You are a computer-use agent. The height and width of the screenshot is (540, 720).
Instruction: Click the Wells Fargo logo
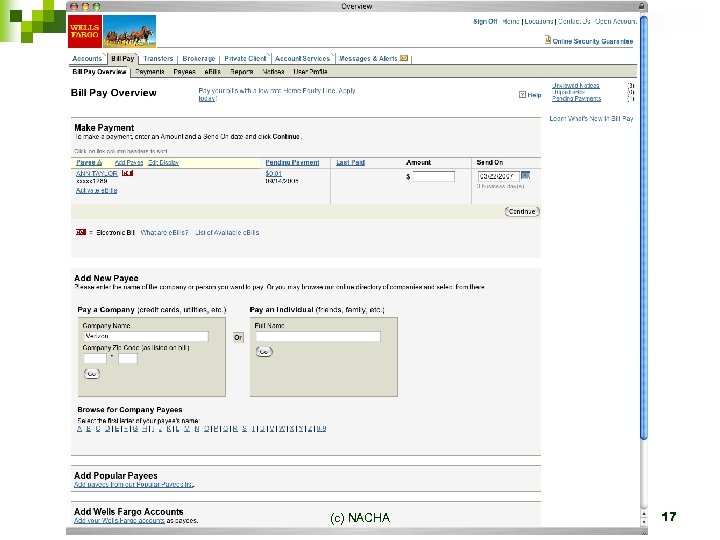point(84,31)
